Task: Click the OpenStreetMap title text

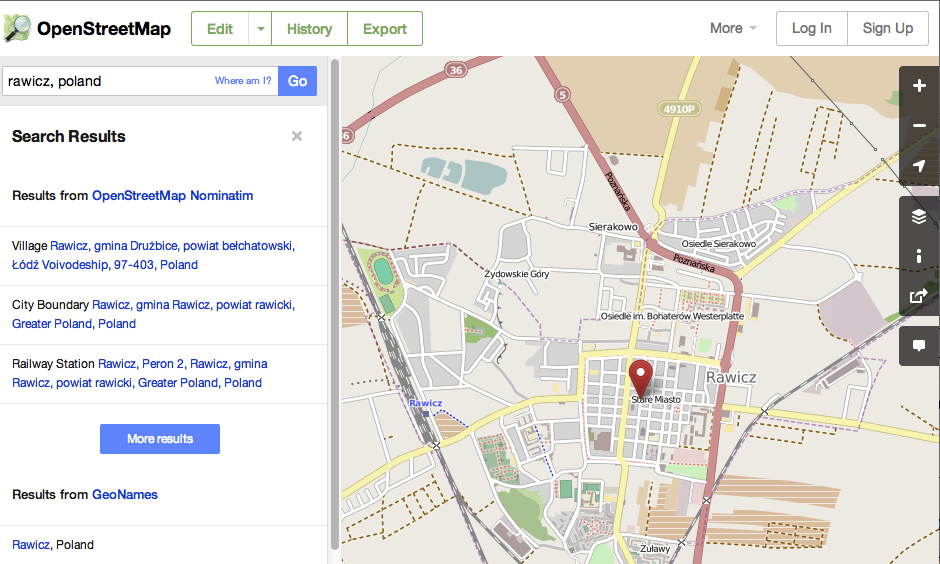Action: (x=104, y=28)
